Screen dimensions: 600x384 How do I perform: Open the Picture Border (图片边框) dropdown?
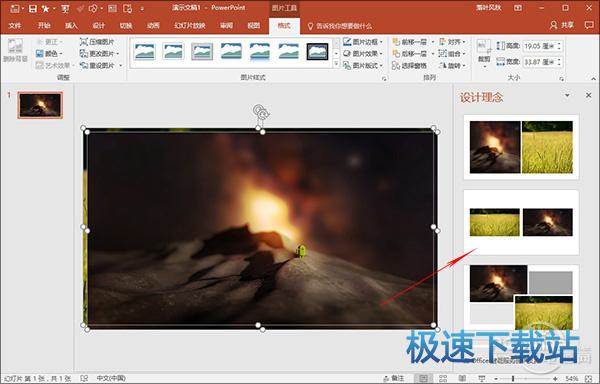point(363,42)
